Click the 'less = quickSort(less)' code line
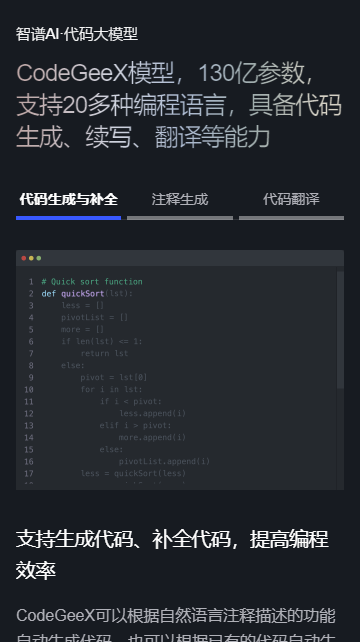The width and height of the screenshot is (360, 642). pos(133,473)
